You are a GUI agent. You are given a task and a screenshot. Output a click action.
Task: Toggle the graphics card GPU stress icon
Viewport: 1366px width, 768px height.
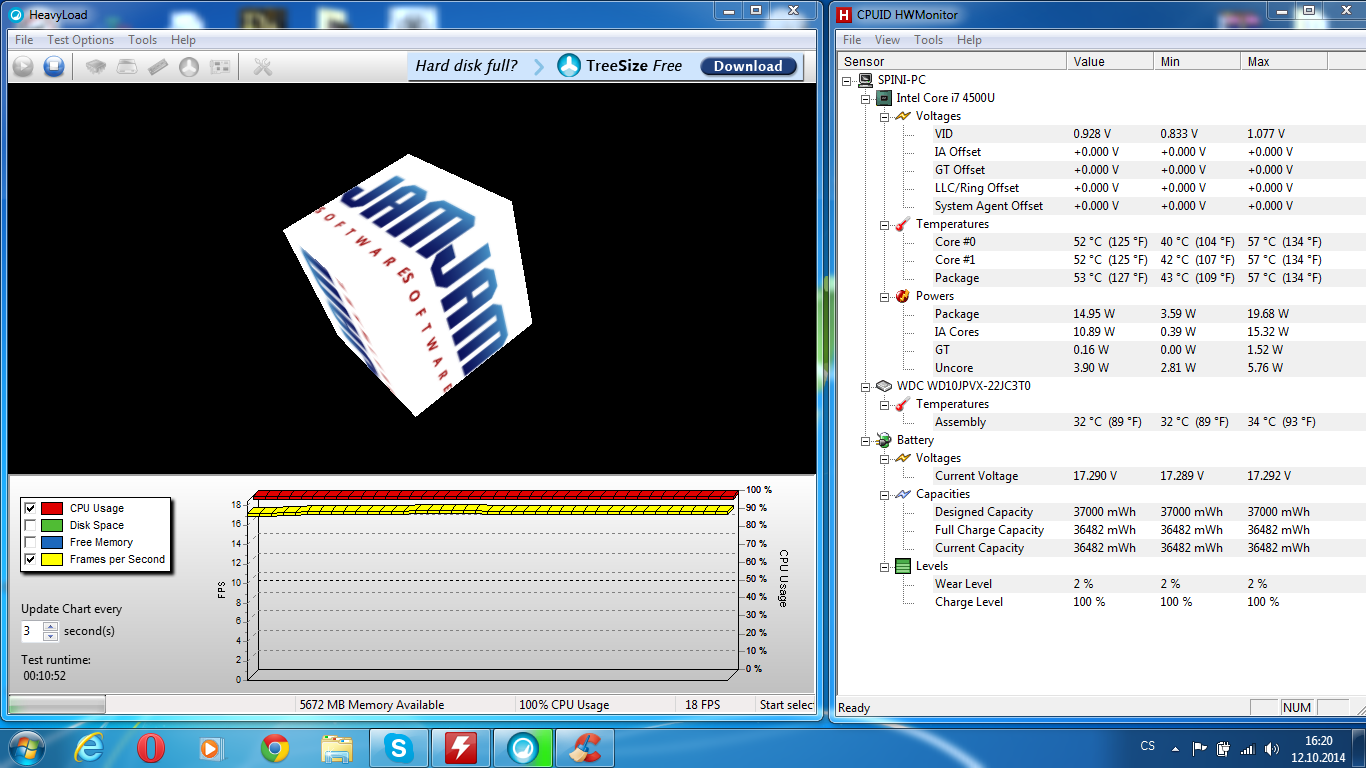click(220, 67)
